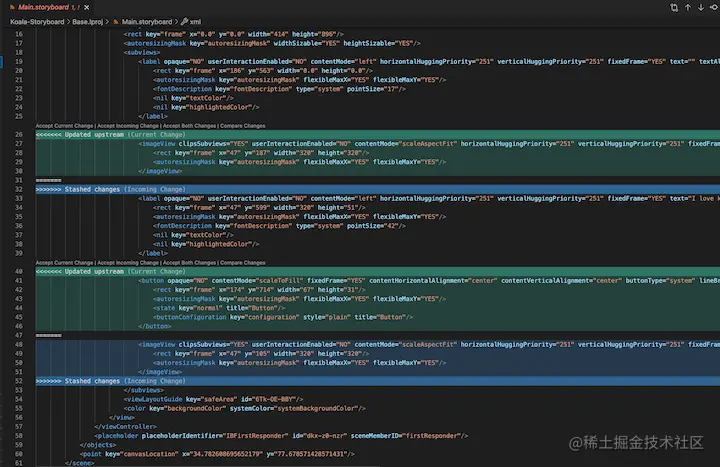Click the pointSize="42" fontDescription line

coord(280,225)
